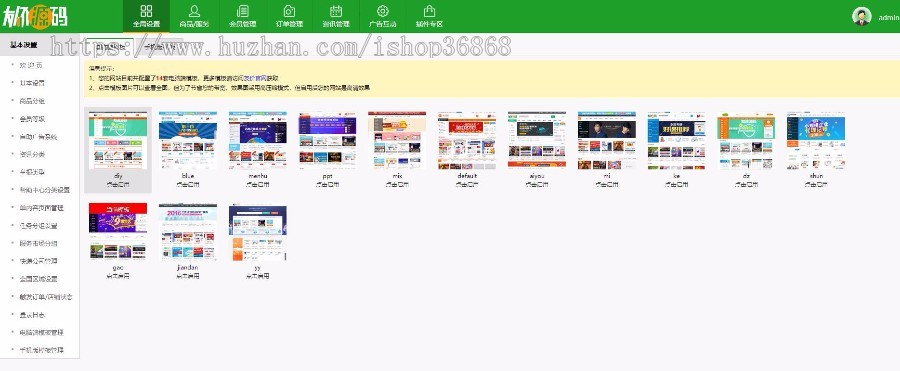Preview the menhu template thumbnail

[258, 140]
